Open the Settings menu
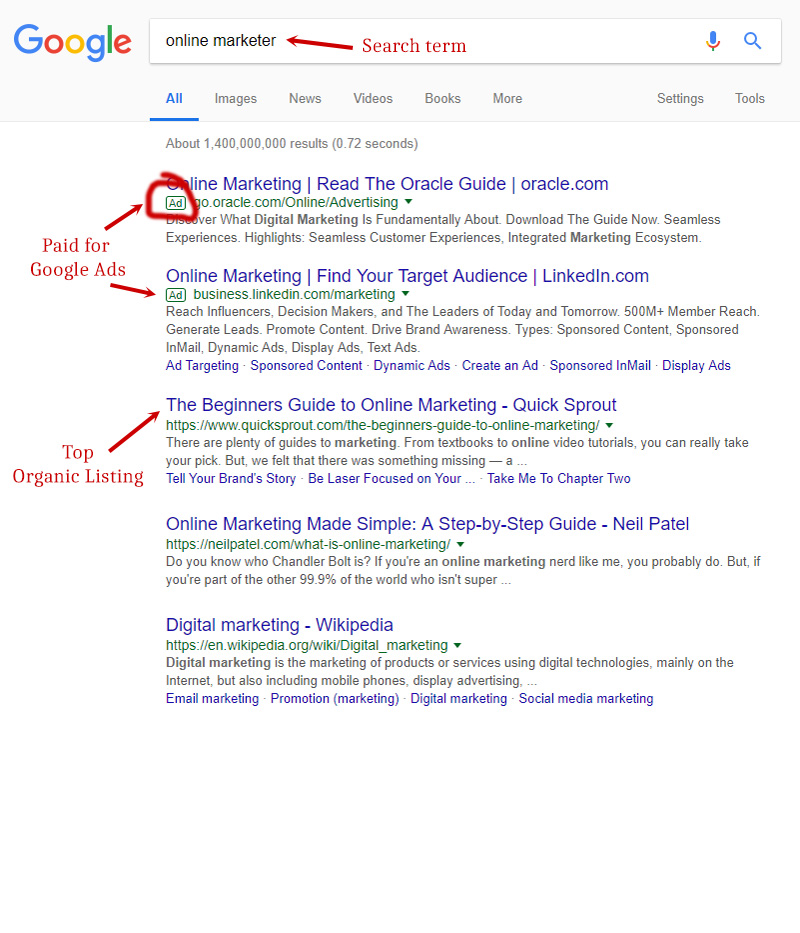This screenshot has width=800, height=933. pos(680,99)
